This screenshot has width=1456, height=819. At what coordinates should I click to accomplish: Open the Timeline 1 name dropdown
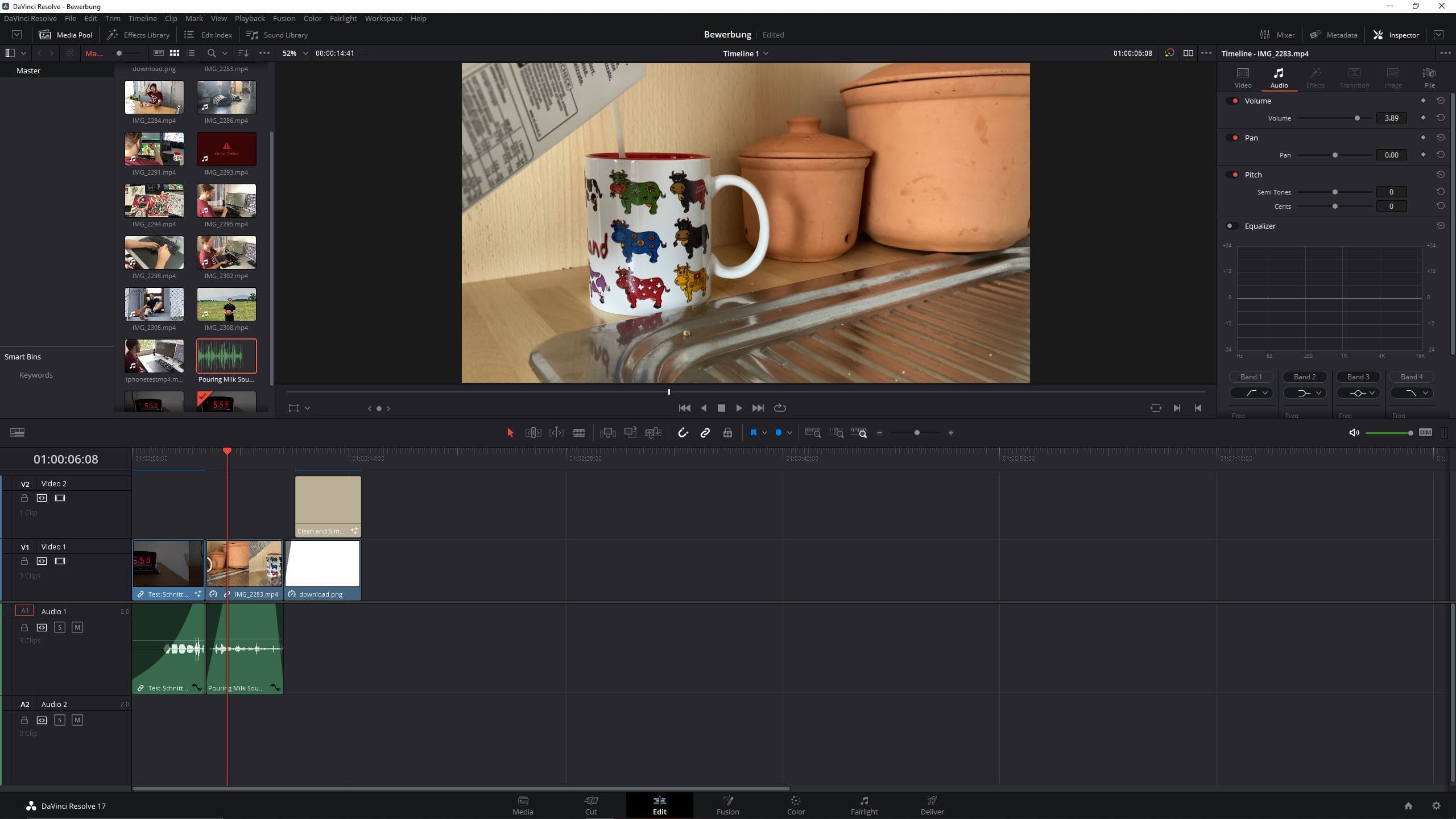pos(746,53)
